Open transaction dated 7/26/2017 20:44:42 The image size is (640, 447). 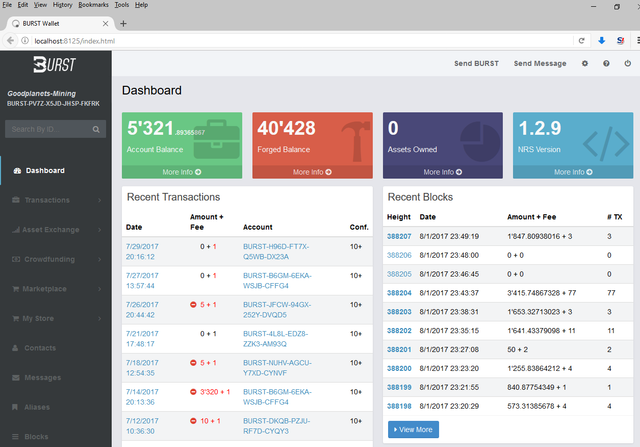point(142,310)
